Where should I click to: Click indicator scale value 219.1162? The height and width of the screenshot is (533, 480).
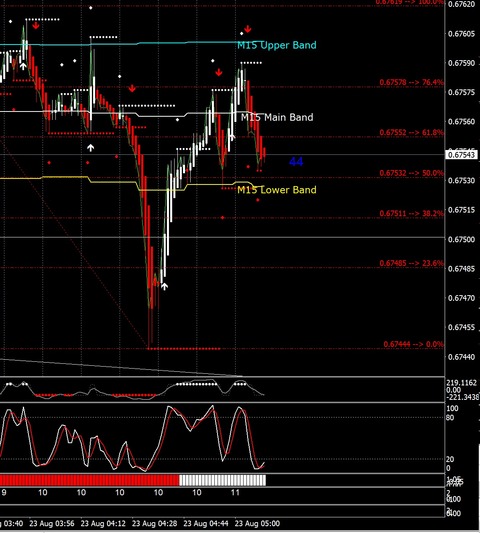(461, 383)
